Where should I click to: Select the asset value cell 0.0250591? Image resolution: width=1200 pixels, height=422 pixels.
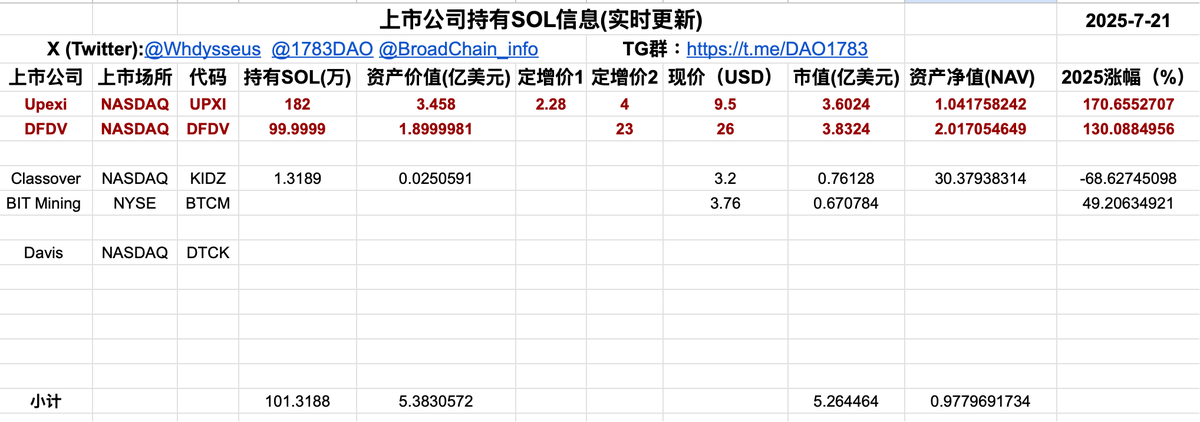pyautogui.click(x=438, y=179)
